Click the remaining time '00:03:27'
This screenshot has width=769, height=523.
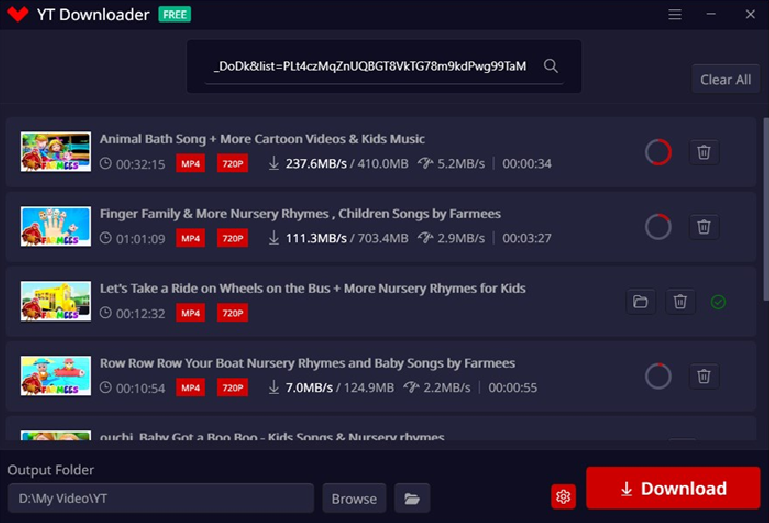(x=527, y=238)
